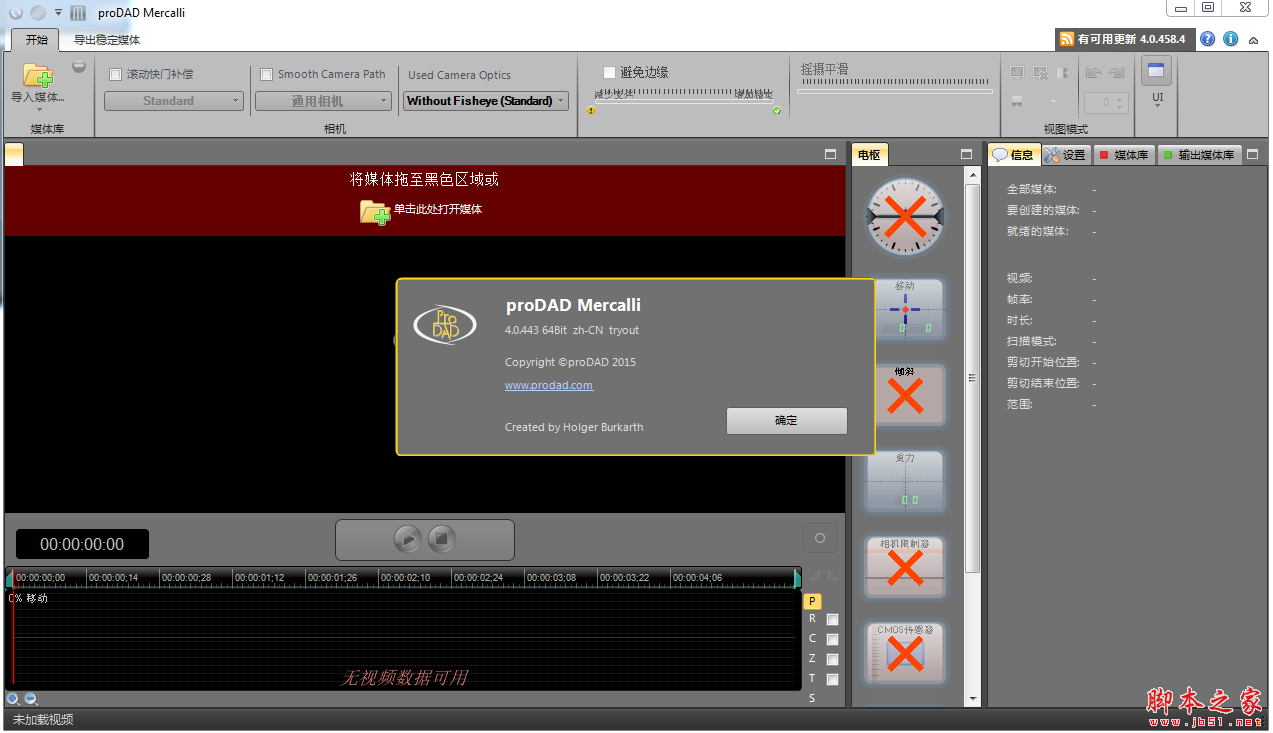
Task: Toggle the T track checkbox
Action: tap(832, 680)
